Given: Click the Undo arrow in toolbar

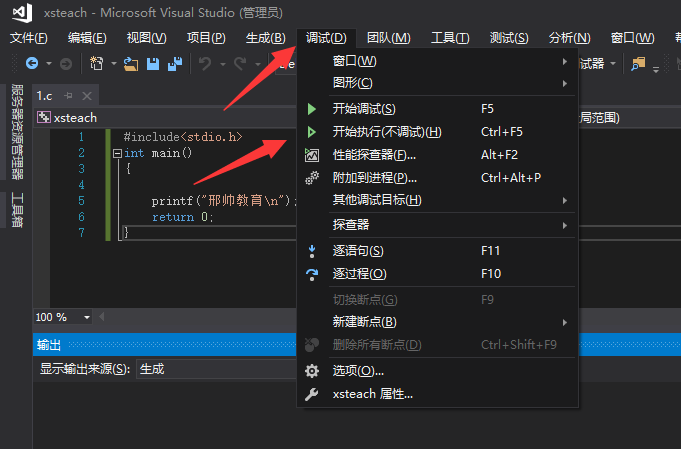Looking at the screenshot, I should click(205, 63).
